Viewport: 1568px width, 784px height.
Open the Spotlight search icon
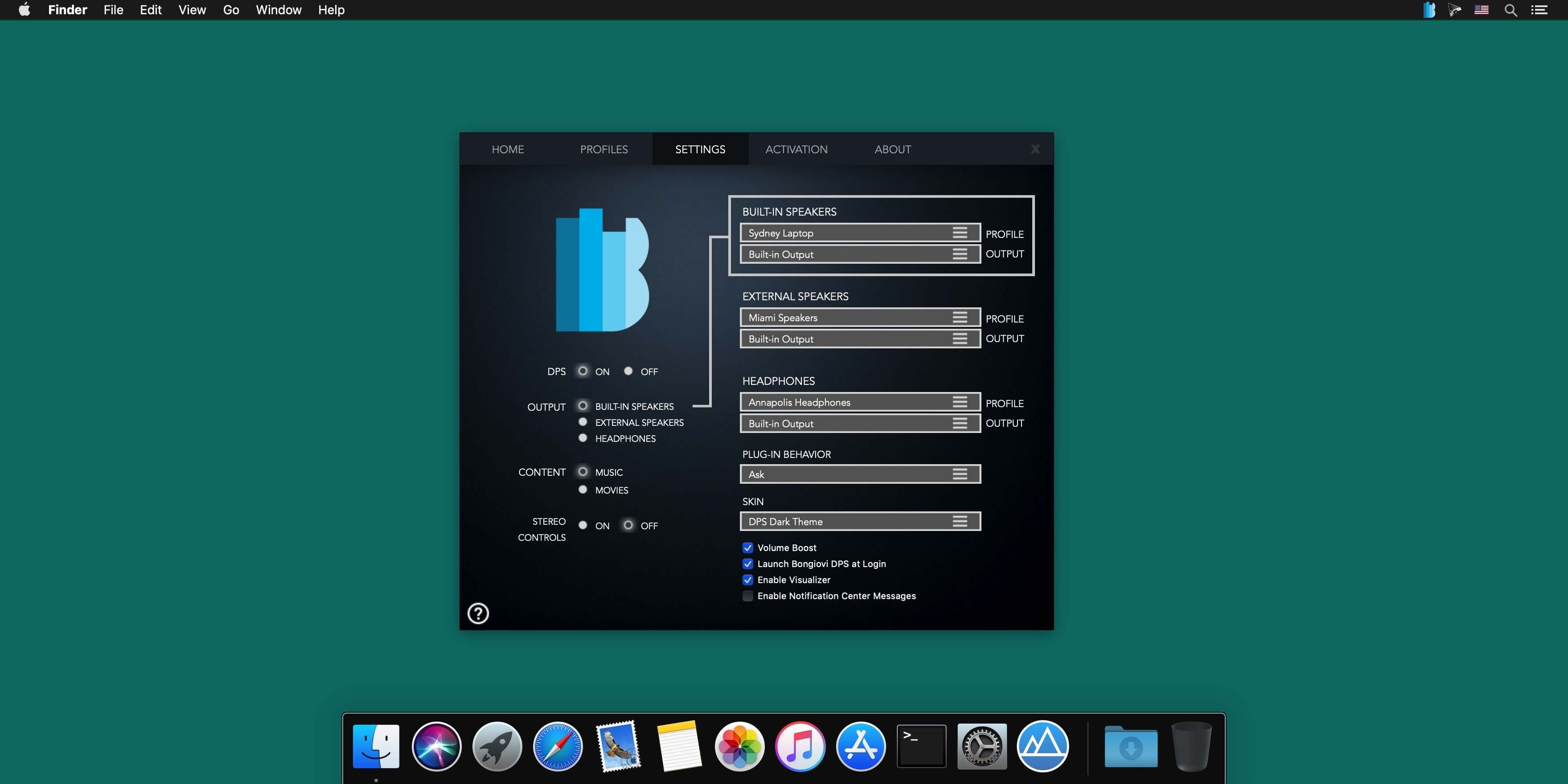point(1510,10)
